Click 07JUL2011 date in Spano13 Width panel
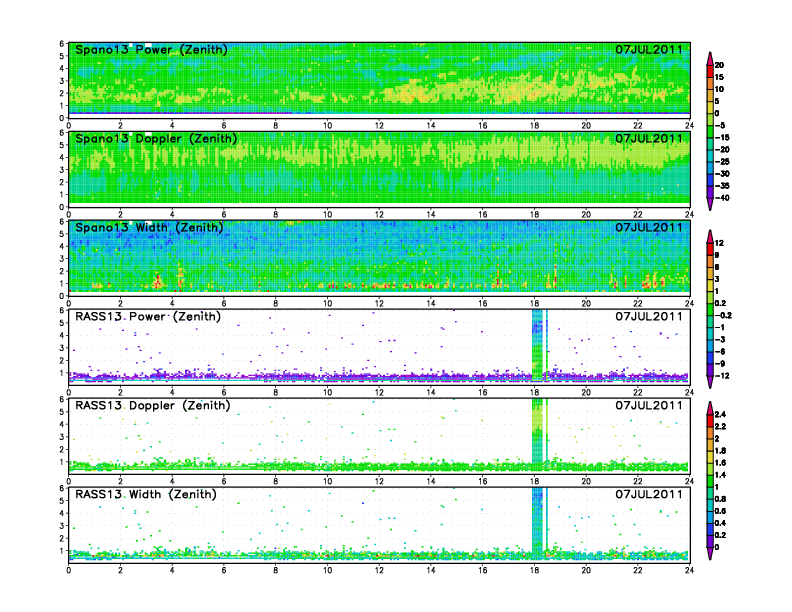This screenshot has height=612, width=792. [649, 227]
